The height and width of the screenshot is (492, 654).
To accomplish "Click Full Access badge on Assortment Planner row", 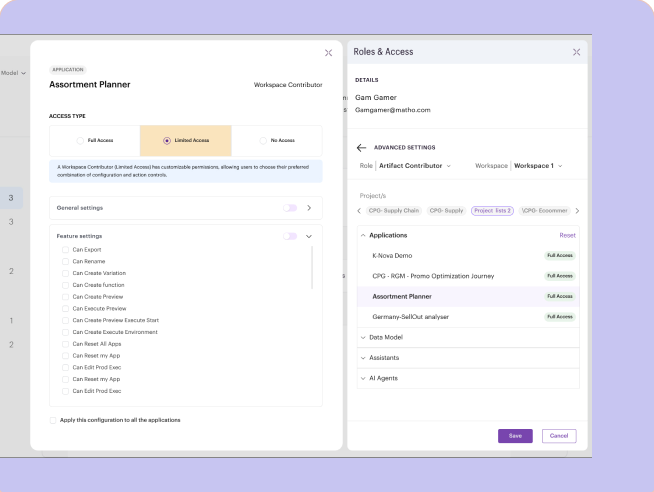I will [x=560, y=296].
